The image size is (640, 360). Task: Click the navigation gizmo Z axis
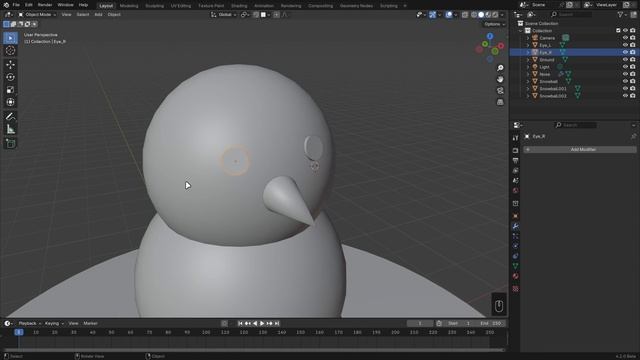(x=490, y=36)
